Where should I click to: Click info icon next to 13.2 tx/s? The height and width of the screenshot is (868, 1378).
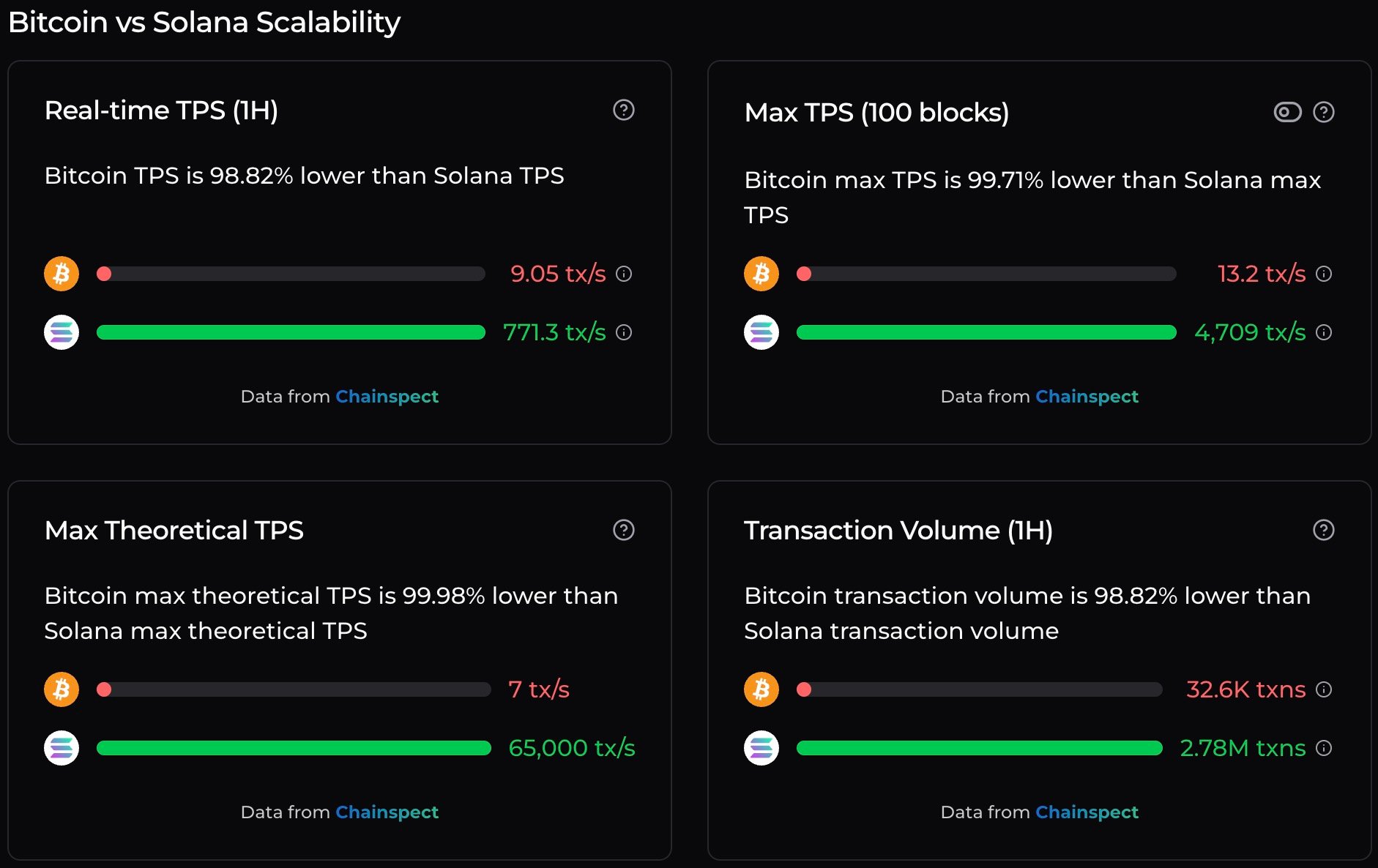tap(1323, 274)
